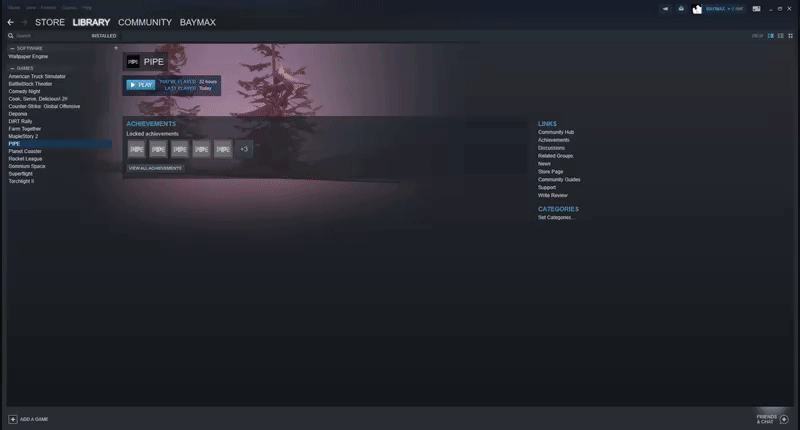Toggle the INSTALLED filter
This screenshot has width=800, height=430.
[x=104, y=36]
